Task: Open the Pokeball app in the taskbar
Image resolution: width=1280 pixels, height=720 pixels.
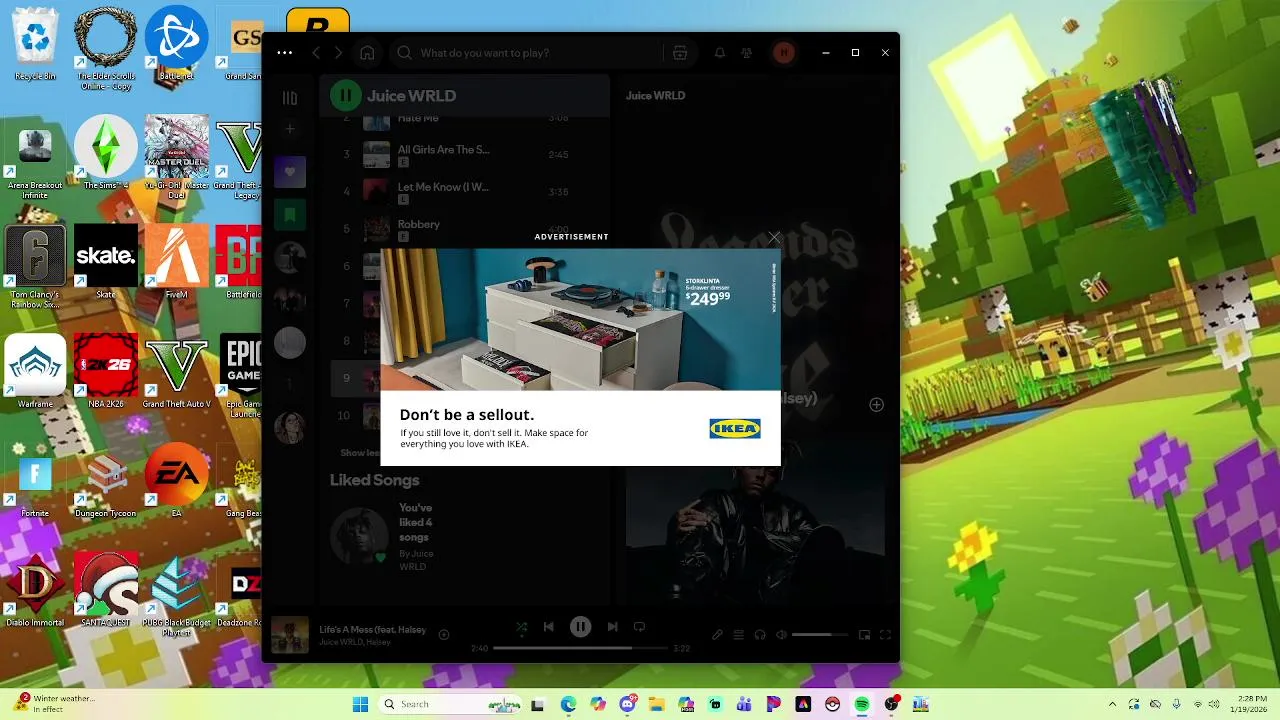Action: click(832, 704)
